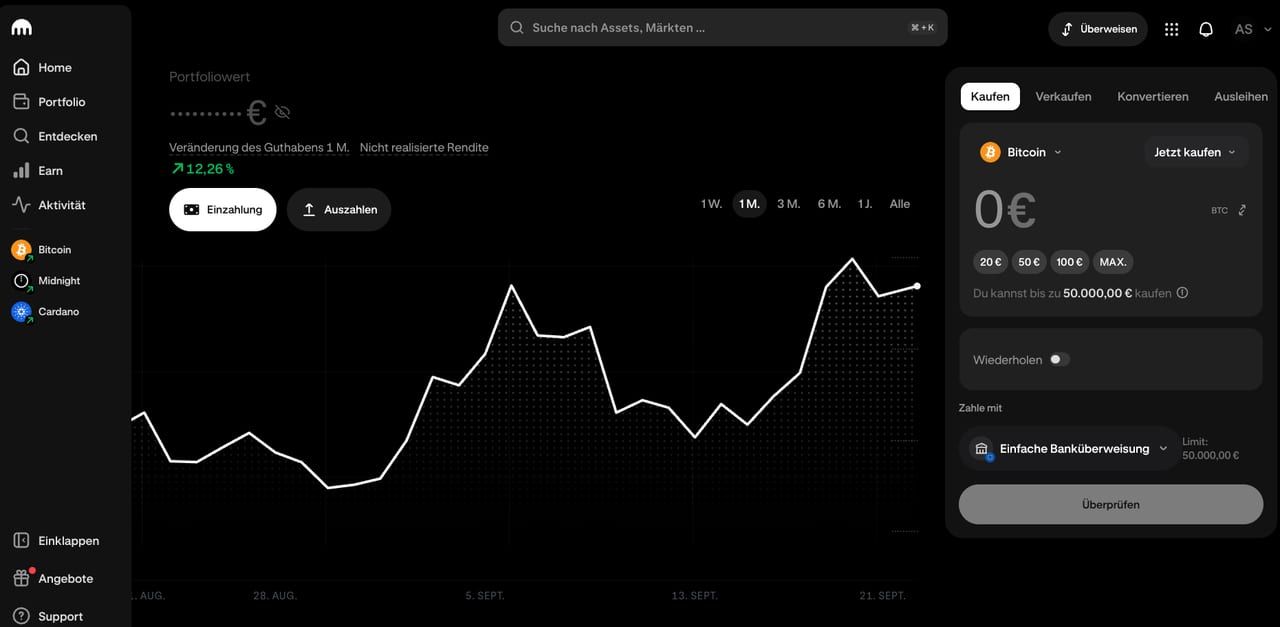Open Home from the sidebar

(41, 67)
